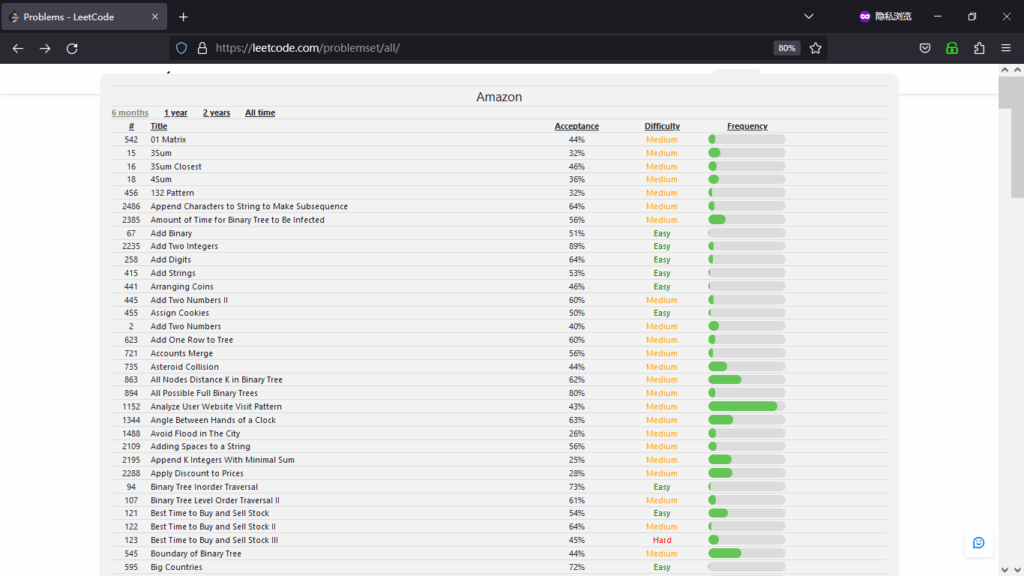Click the scrollbar down arrow

(x=1017, y=569)
